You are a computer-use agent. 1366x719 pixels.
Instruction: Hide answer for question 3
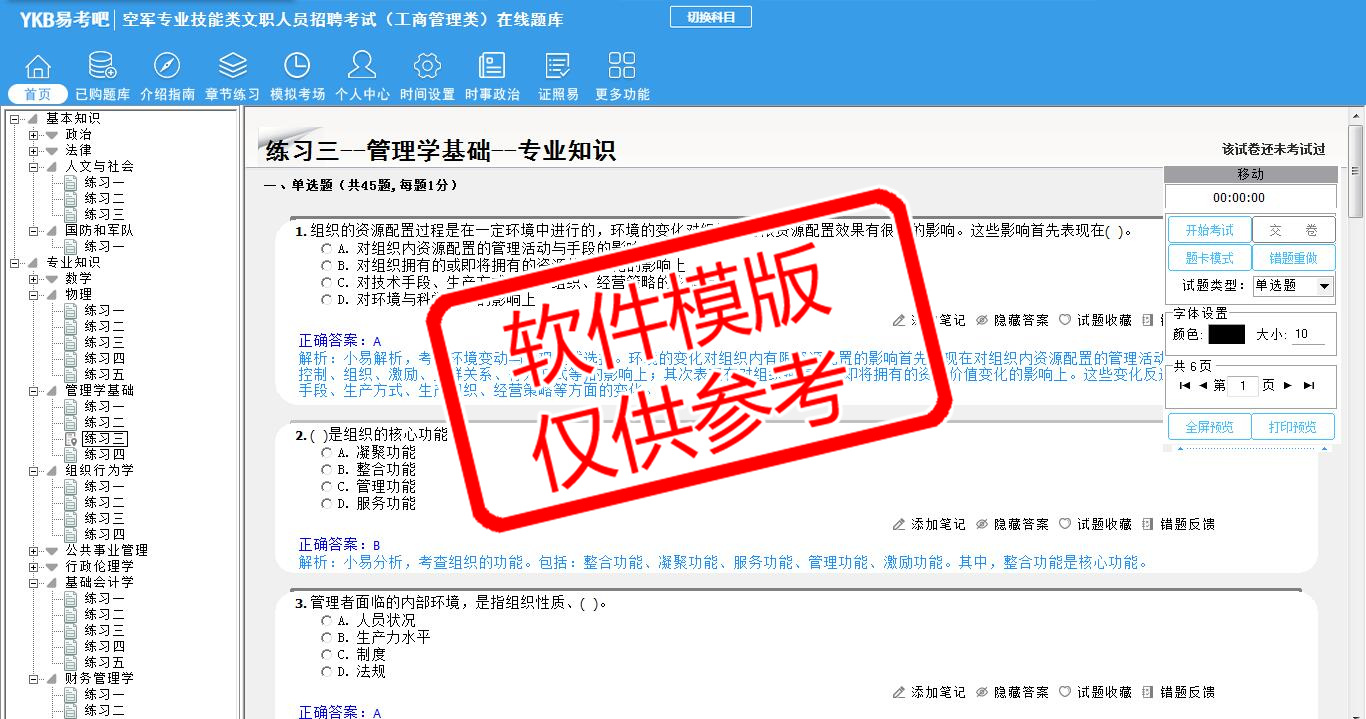point(1012,692)
